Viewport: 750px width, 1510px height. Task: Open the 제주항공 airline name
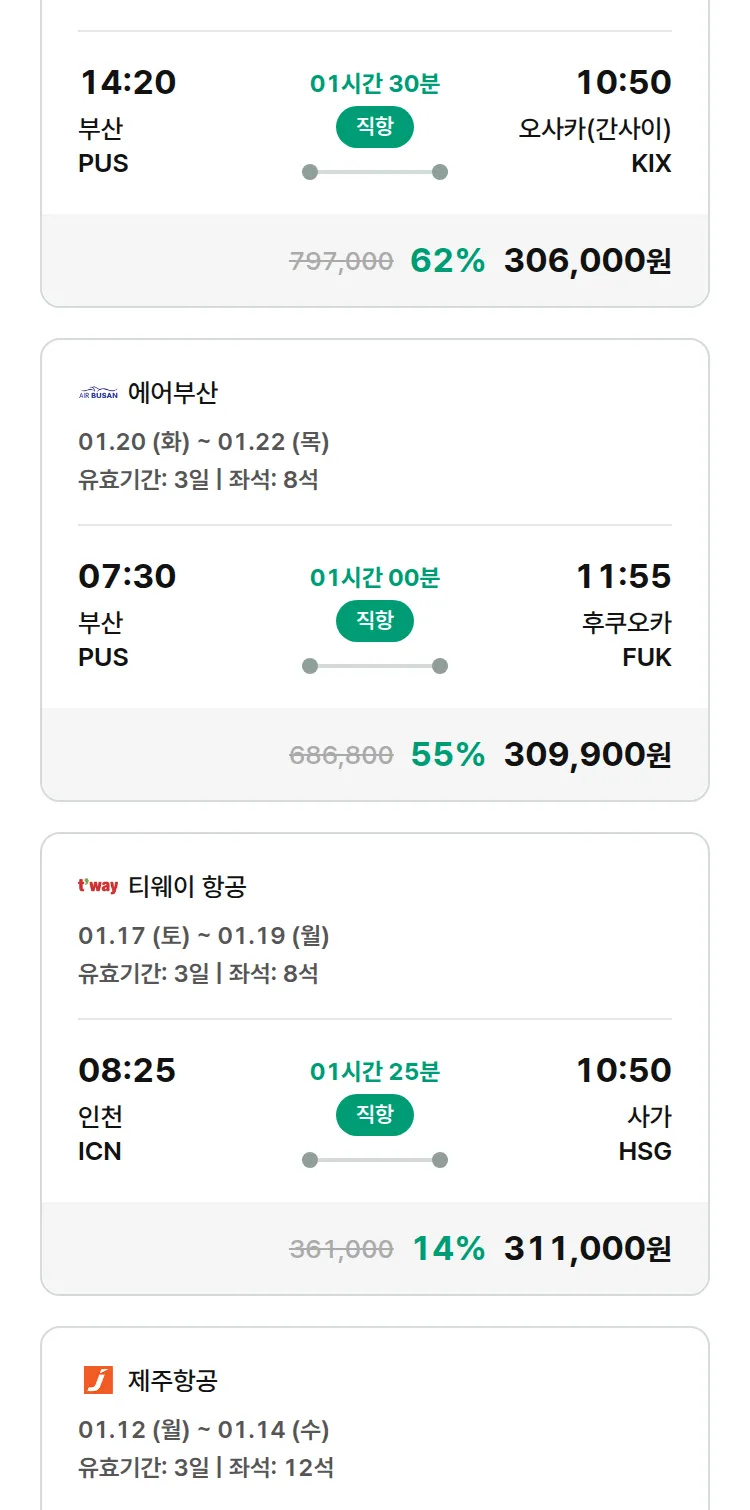click(x=172, y=1380)
